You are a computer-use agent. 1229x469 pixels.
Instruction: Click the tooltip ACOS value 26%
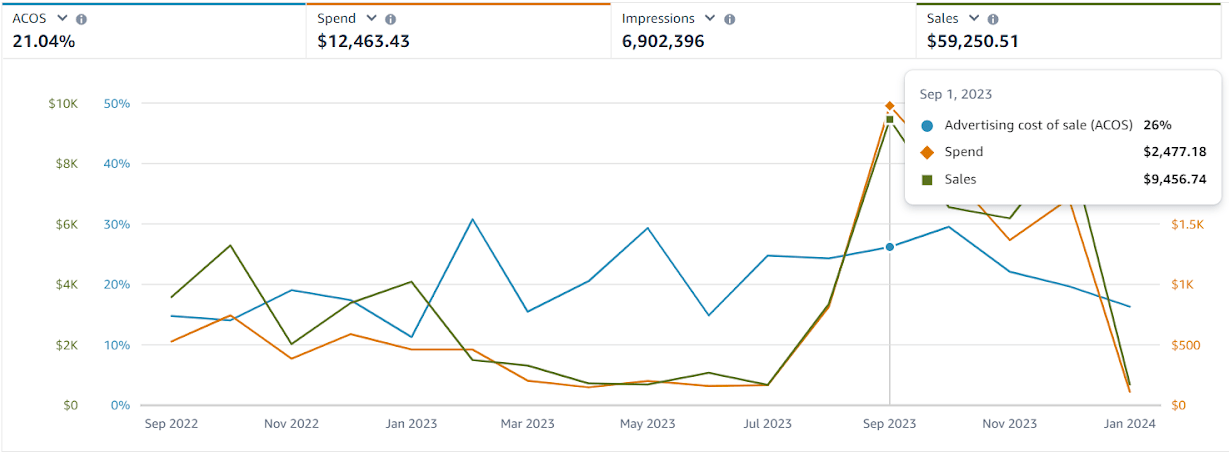coord(1157,125)
